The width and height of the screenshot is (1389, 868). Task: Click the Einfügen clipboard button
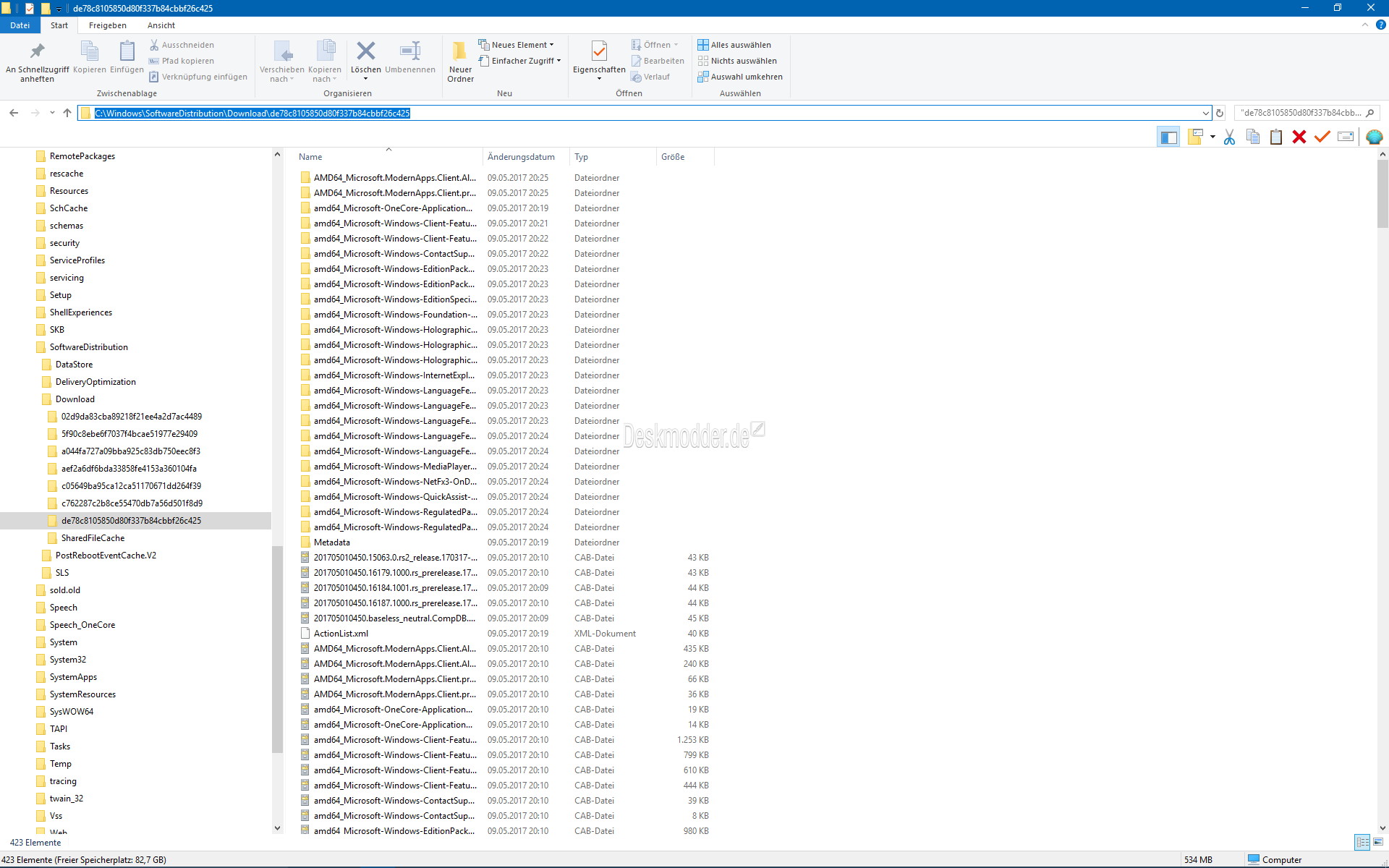click(x=127, y=58)
